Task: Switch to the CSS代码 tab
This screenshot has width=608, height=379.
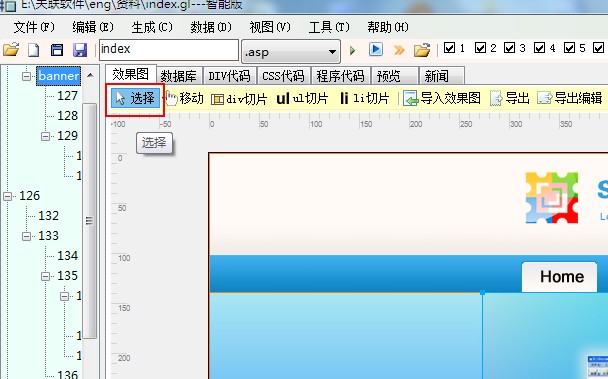Action: [x=283, y=76]
